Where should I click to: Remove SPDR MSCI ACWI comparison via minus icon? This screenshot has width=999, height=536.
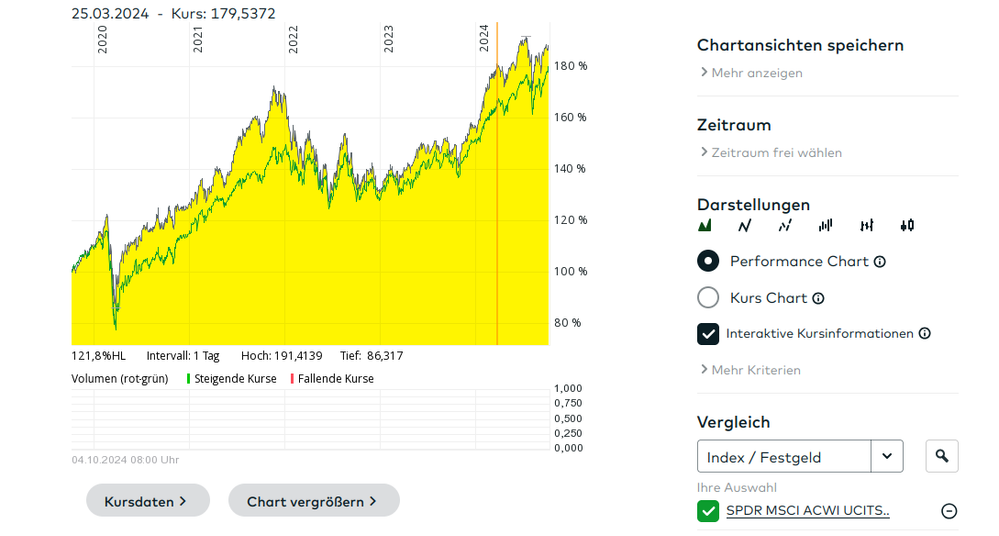click(x=949, y=511)
